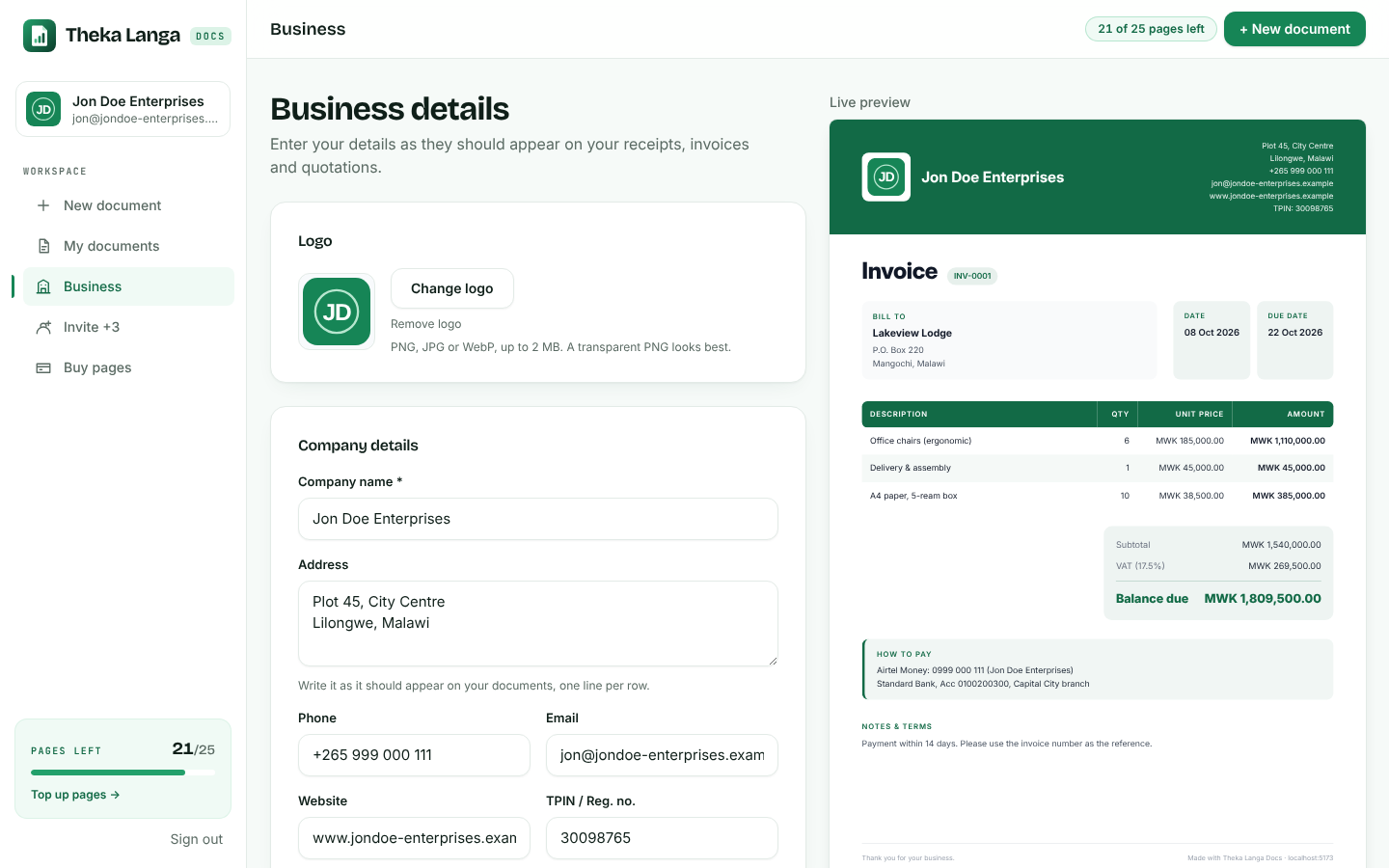This screenshot has height=868, width=1389.
Task: Open the Jon Doe Enterprises account card
Action: tap(123, 109)
